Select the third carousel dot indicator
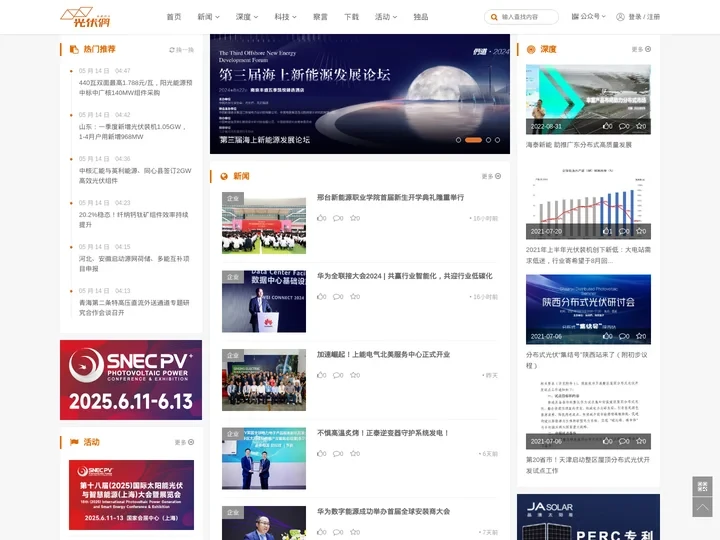Image resolution: width=720 pixels, height=540 pixels. pos(489,140)
